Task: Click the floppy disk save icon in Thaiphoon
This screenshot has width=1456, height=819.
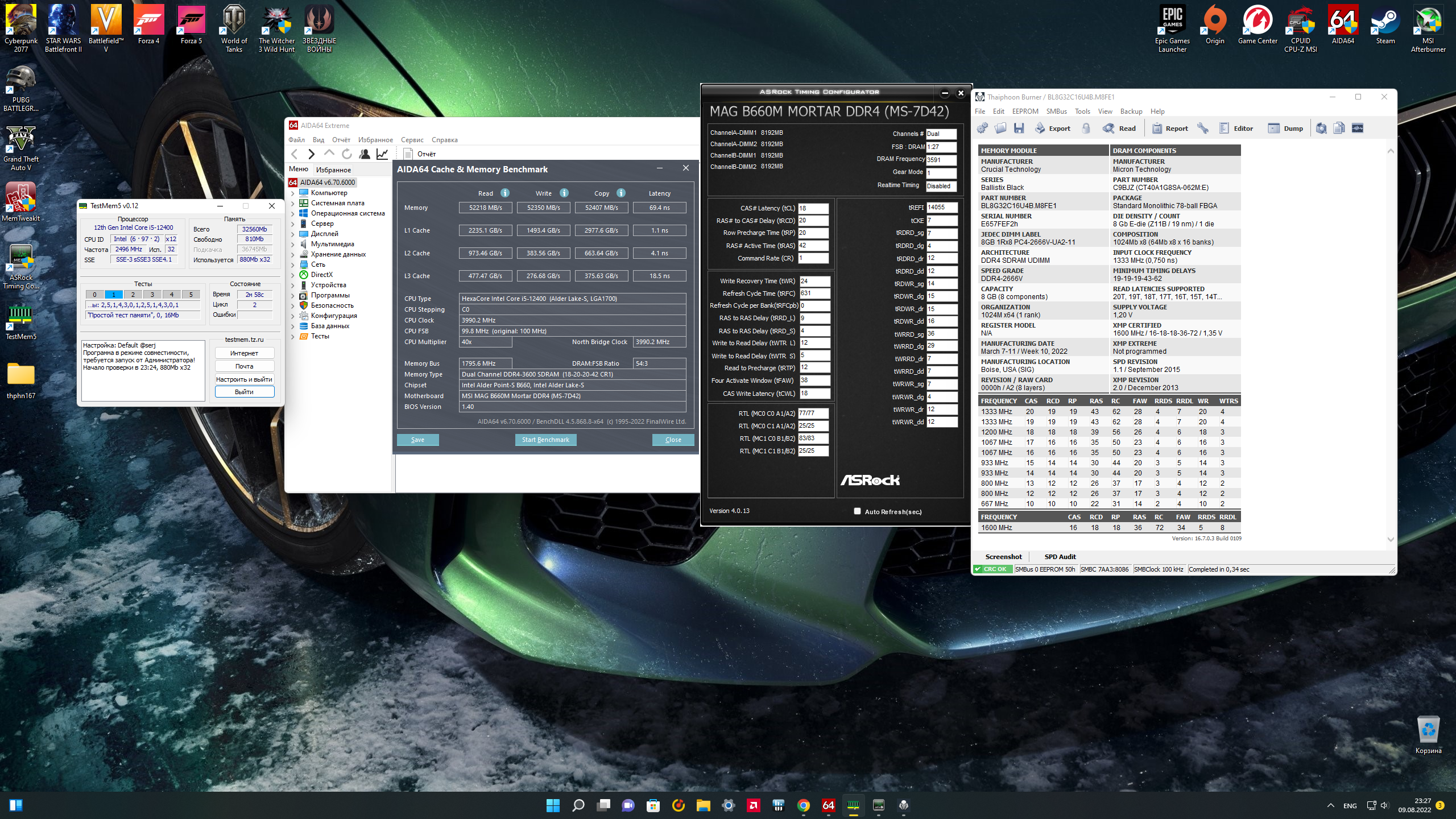Action: coord(1019,129)
